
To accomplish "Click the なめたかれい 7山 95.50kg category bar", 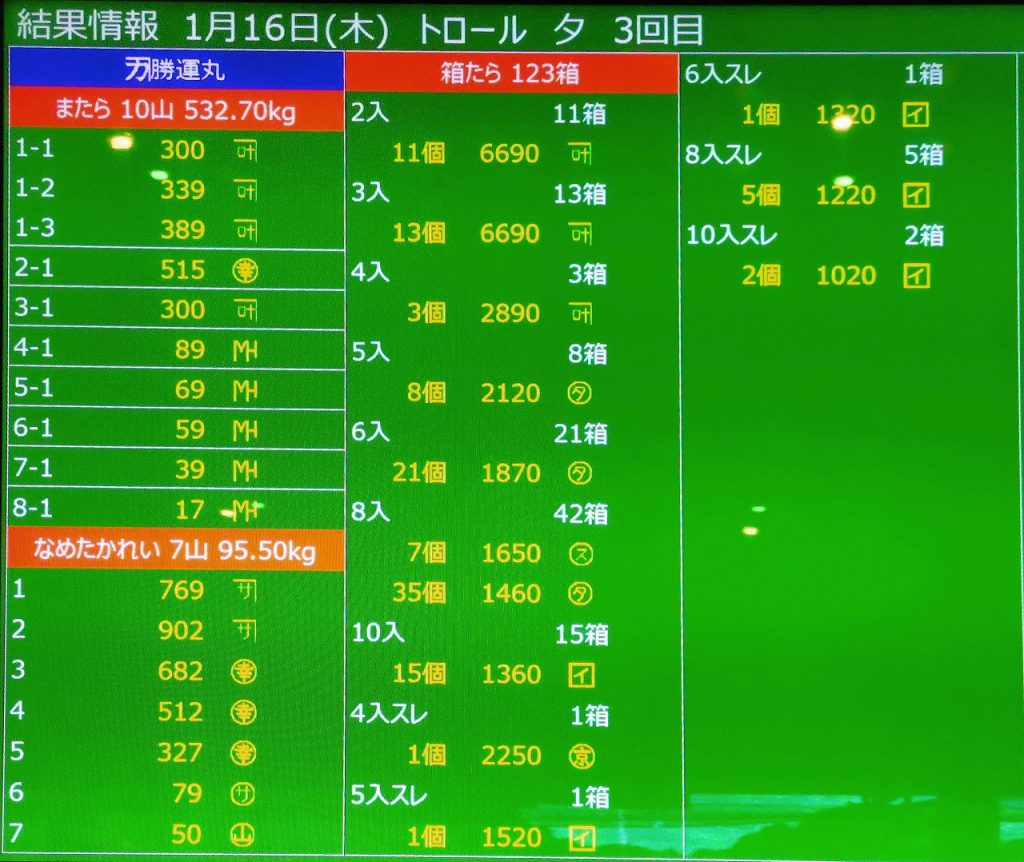I will (176, 549).
